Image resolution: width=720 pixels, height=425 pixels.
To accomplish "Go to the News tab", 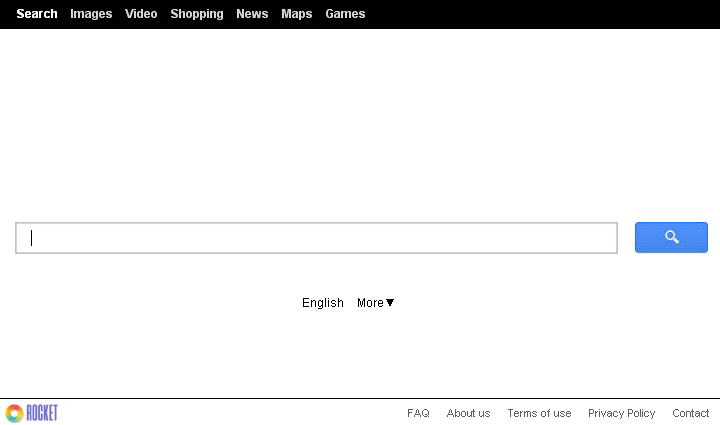I will [x=252, y=14].
